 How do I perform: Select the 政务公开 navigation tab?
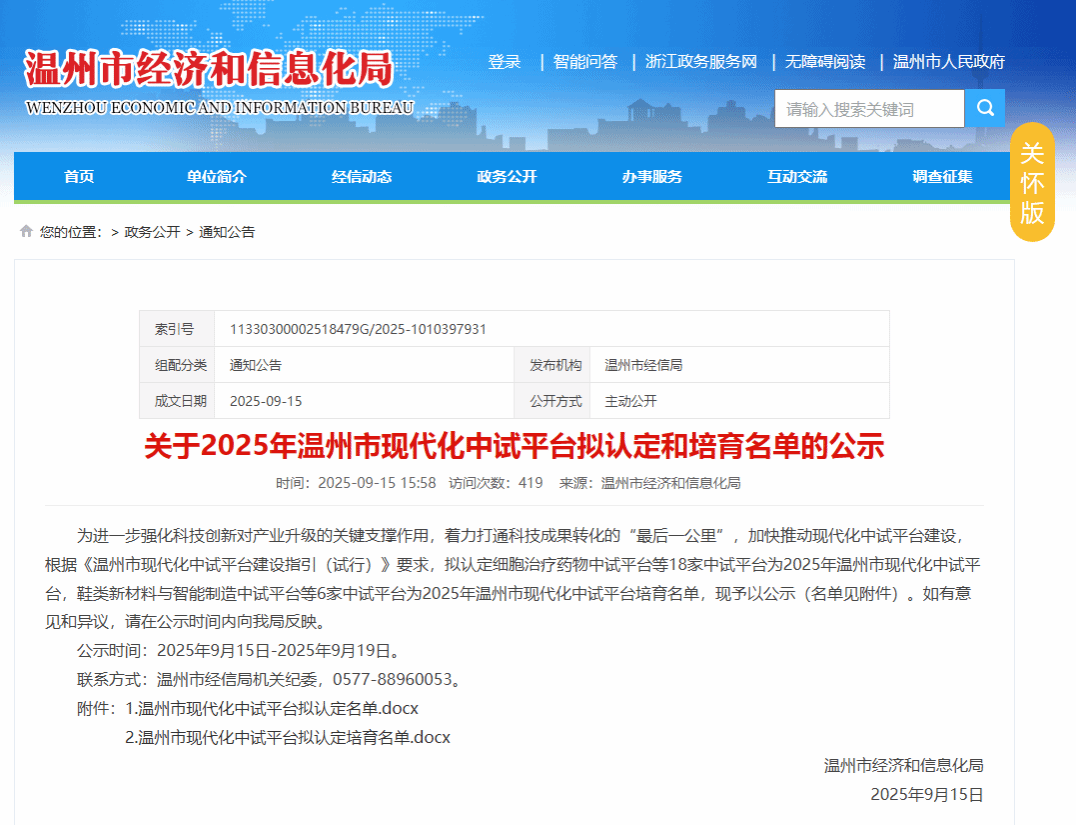507,176
